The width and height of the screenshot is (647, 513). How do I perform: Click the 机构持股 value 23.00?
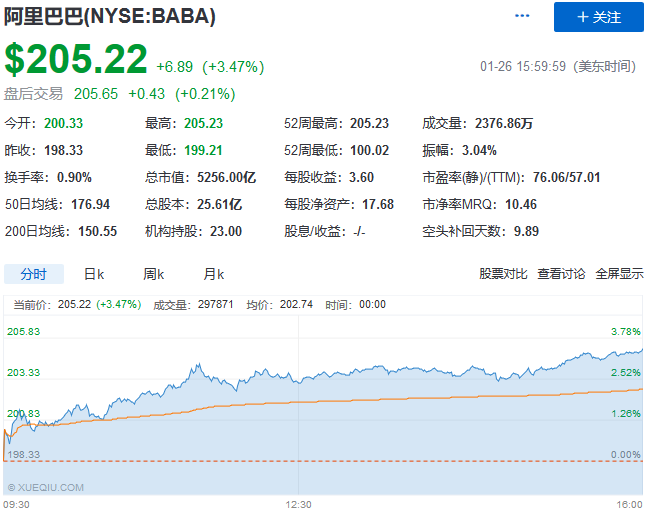(x=226, y=231)
